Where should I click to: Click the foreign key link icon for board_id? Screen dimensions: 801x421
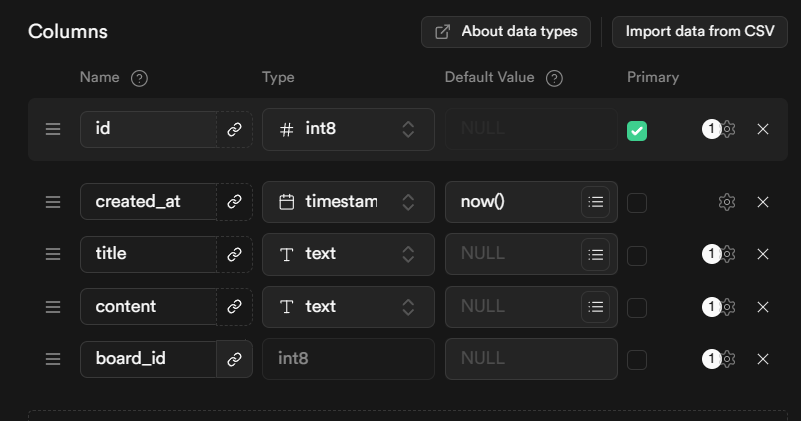pyautogui.click(x=234, y=359)
